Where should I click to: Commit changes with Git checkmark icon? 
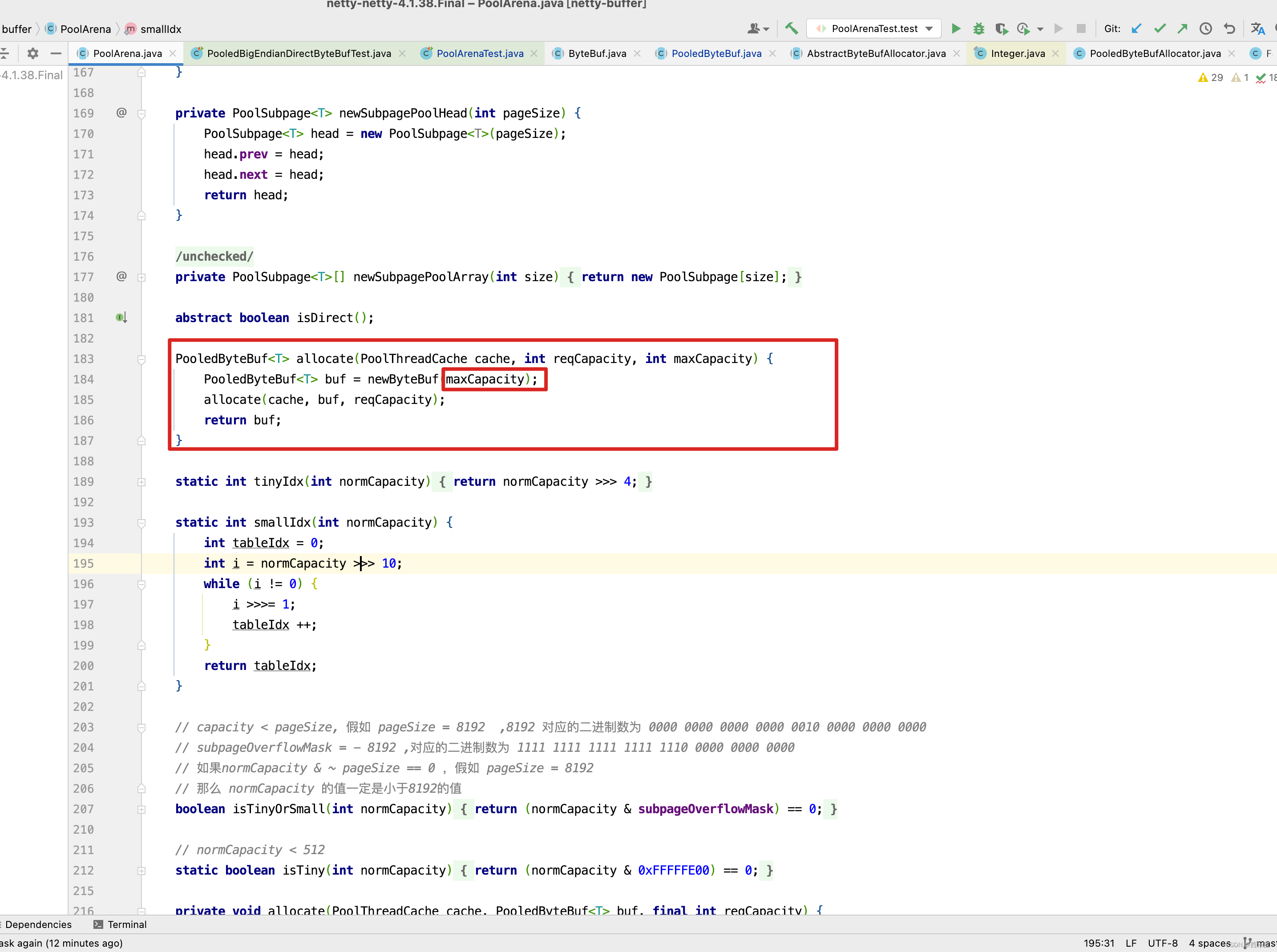point(1160,28)
